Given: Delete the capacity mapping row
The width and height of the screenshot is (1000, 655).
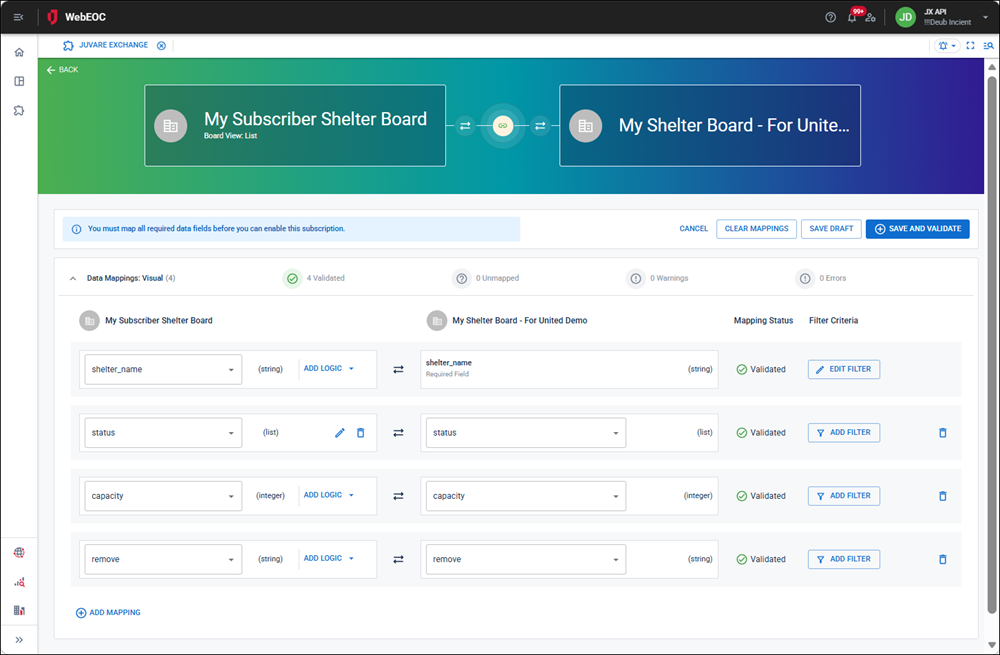Looking at the screenshot, I should click(943, 496).
